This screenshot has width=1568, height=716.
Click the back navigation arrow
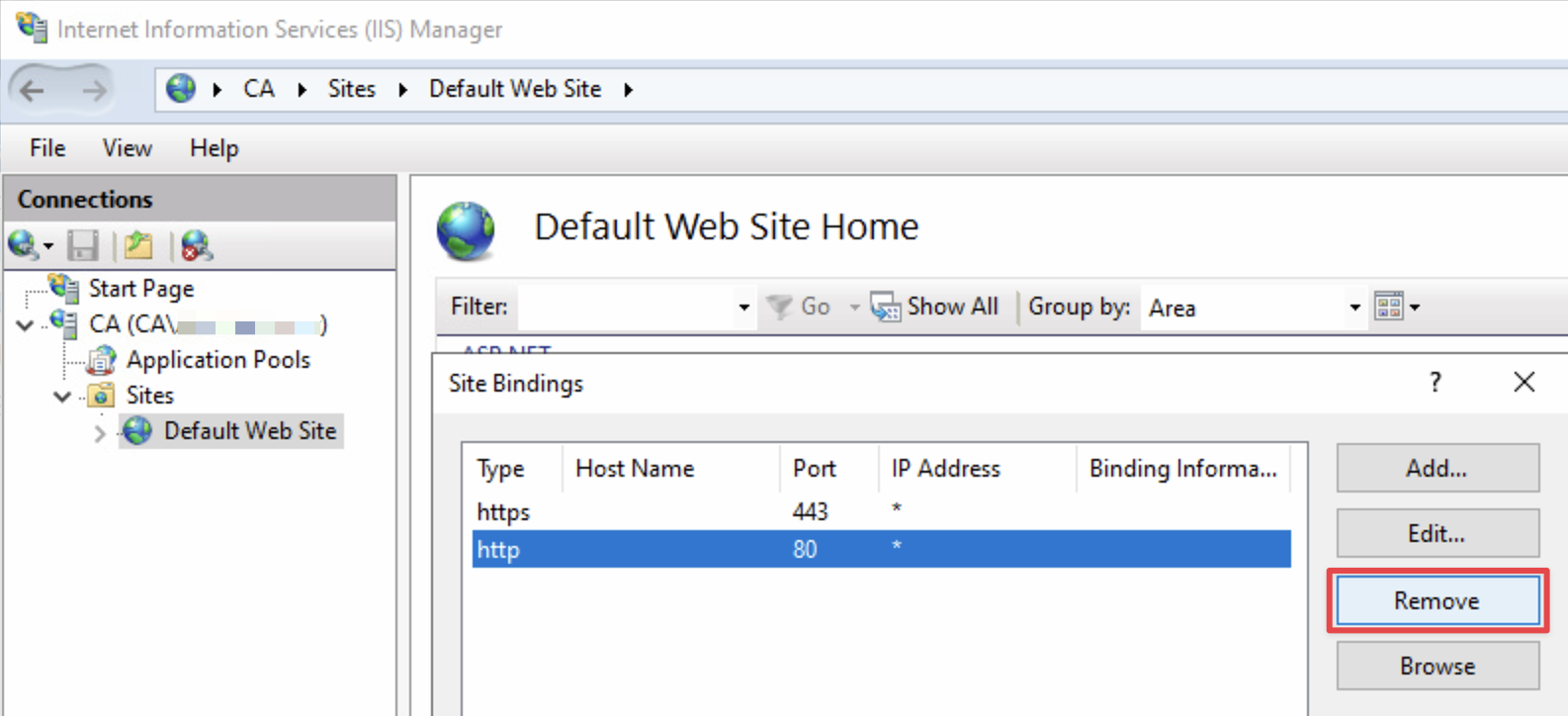coord(33,91)
